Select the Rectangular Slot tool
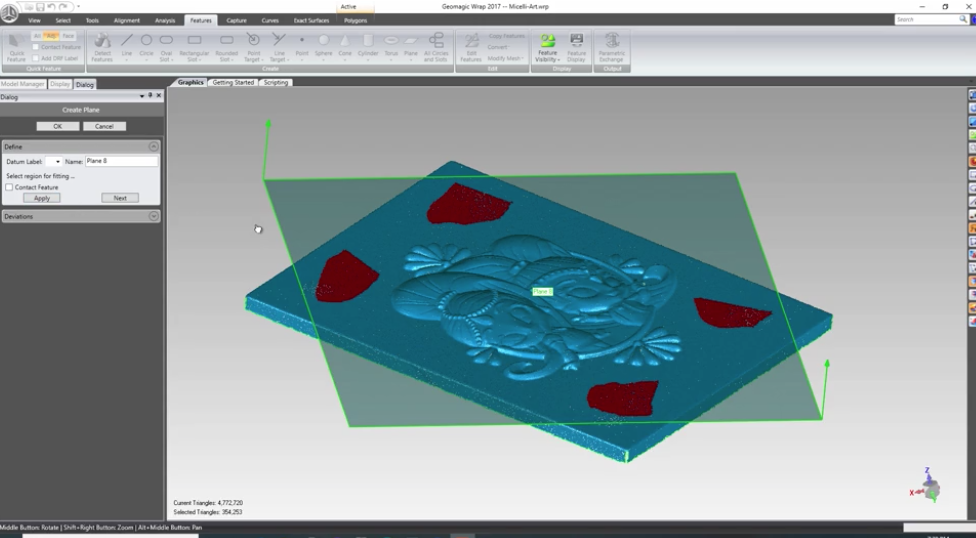Image resolution: width=976 pixels, height=538 pixels. pos(194,47)
